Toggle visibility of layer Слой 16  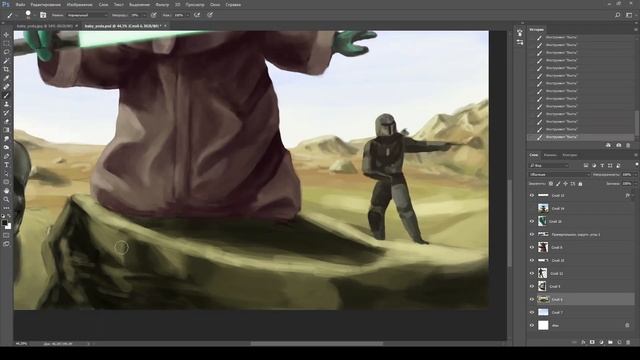tap(532, 221)
